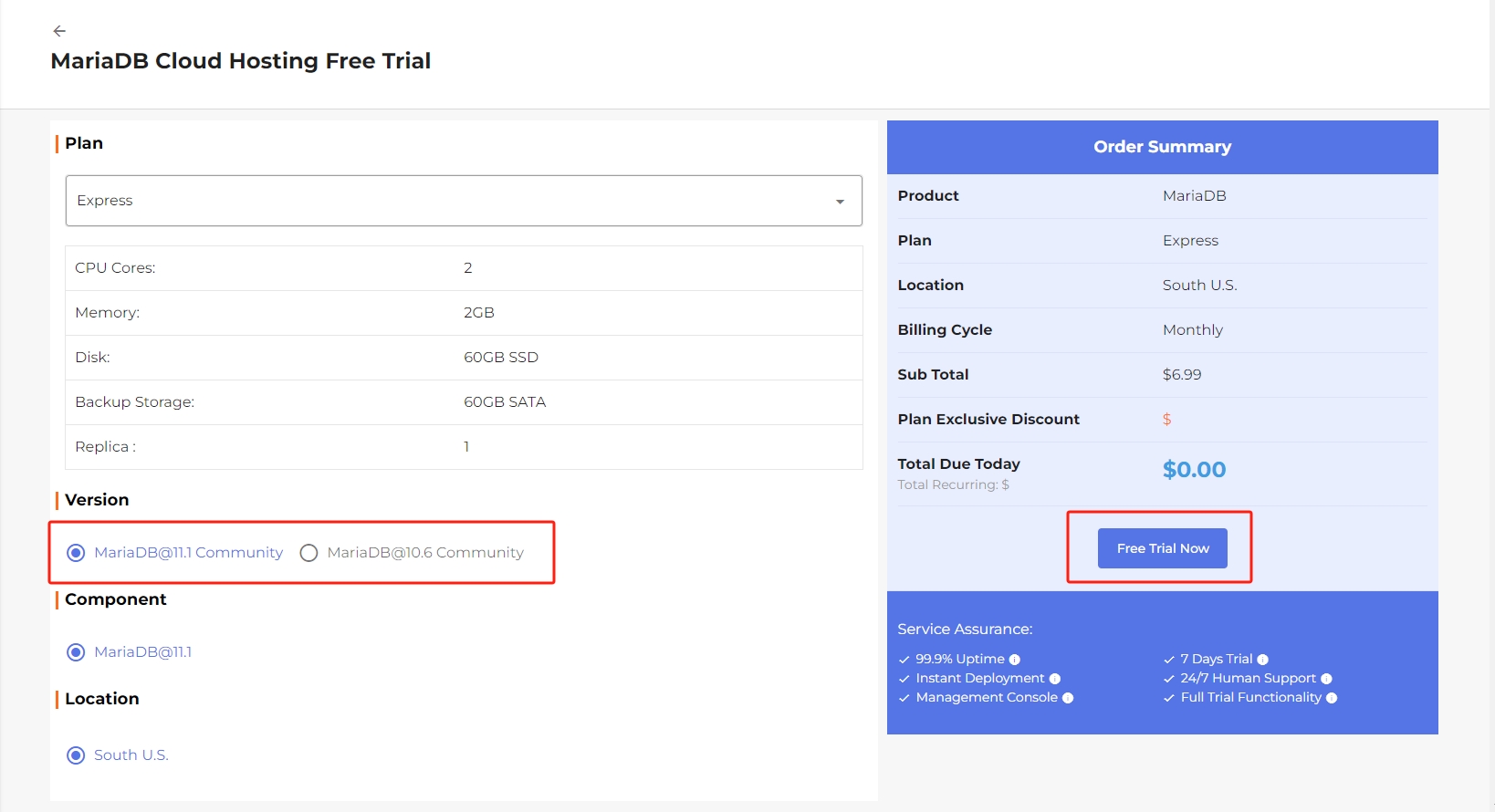1495x812 pixels.
Task: Click the Free Trial Now button
Action: tap(1163, 548)
